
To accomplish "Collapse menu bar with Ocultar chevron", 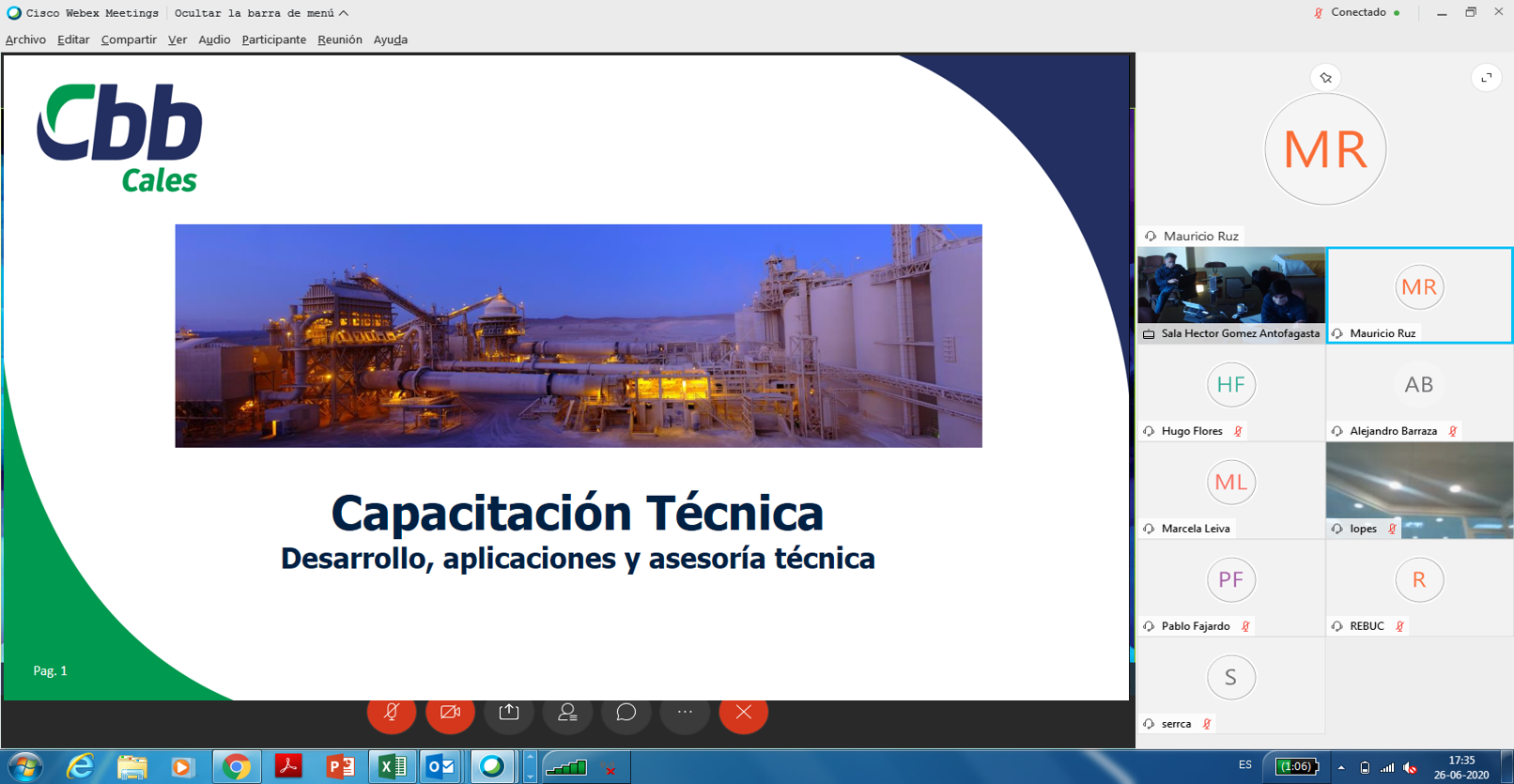I will tap(344, 13).
